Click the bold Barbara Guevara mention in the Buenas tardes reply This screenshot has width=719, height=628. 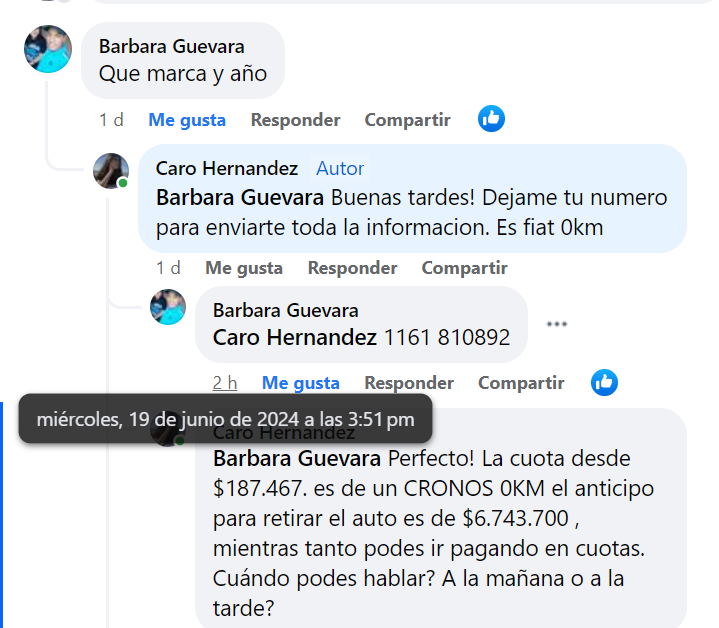point(240,198)
